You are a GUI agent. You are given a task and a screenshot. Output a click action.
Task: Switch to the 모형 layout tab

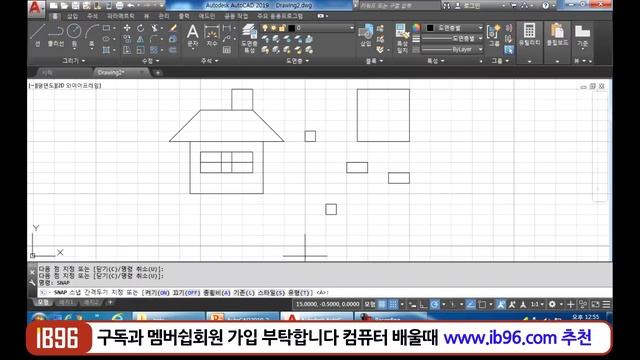click(43, 302)
